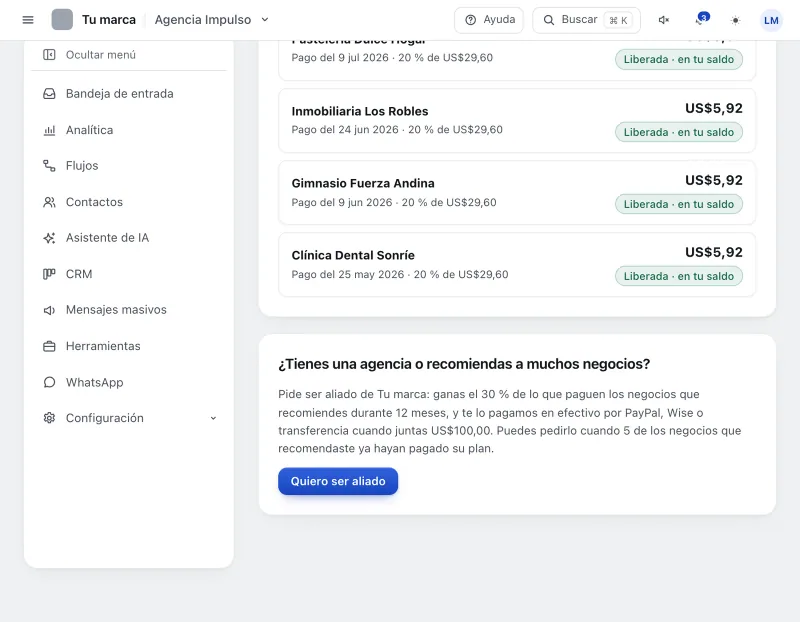Image resolution: width=800 pixels, height=622 pixels.
Task: Click the question-mark icon in Ayuda
Action: point(470,20)
